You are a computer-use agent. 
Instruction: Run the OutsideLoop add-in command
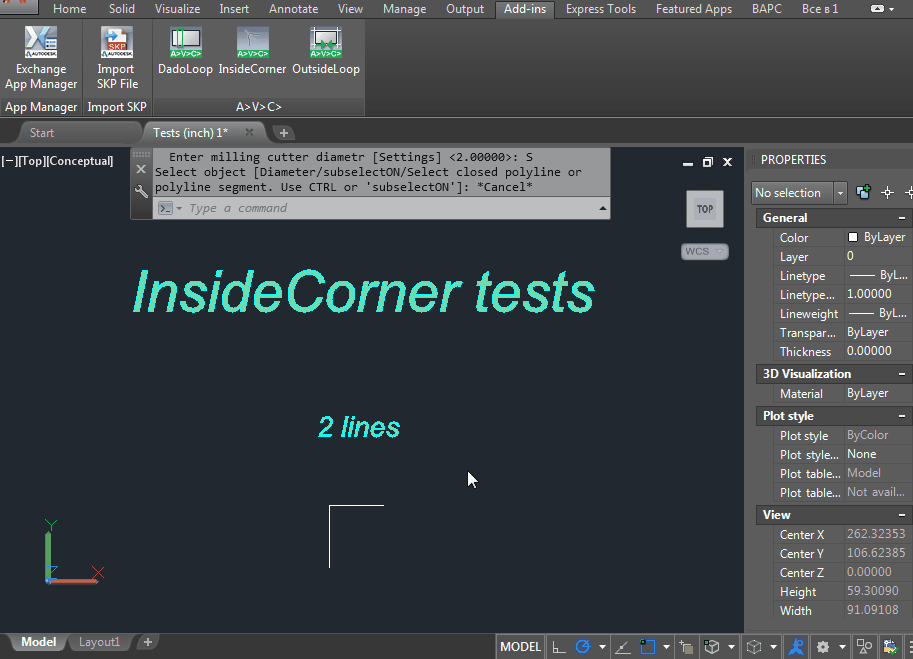point(325,51)
